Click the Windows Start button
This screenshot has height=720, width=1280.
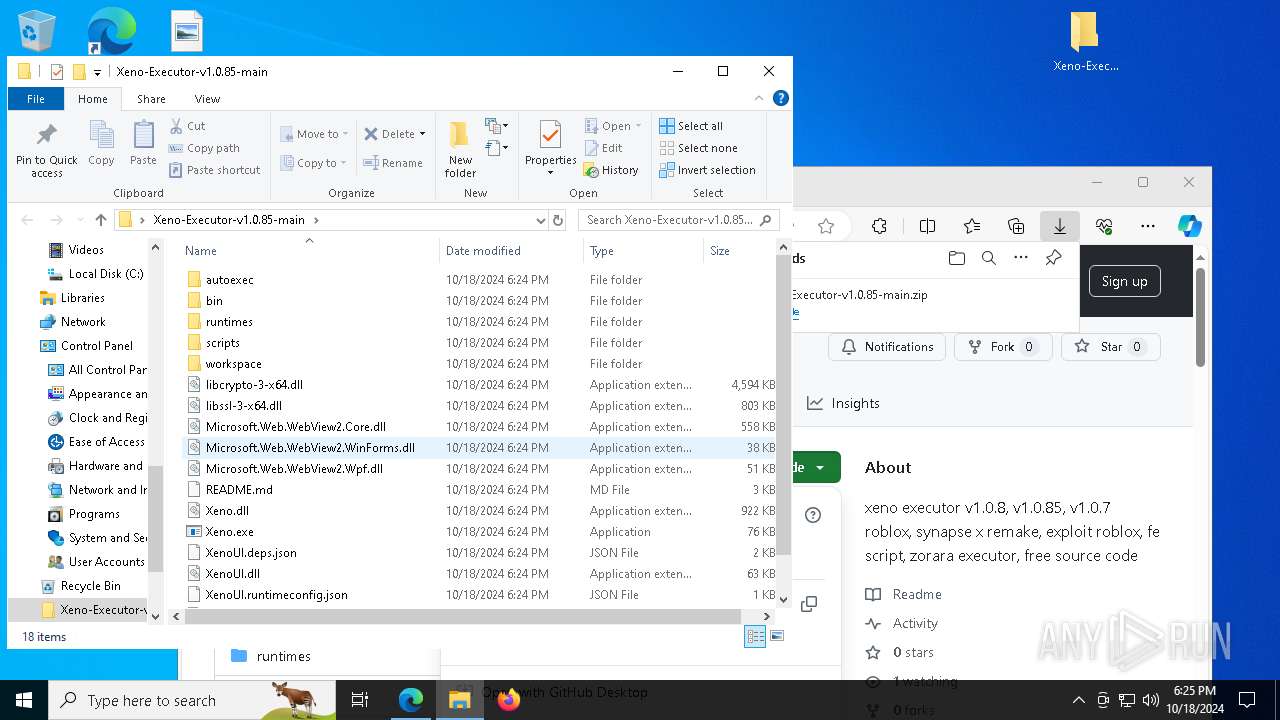(x=24, y=700)
